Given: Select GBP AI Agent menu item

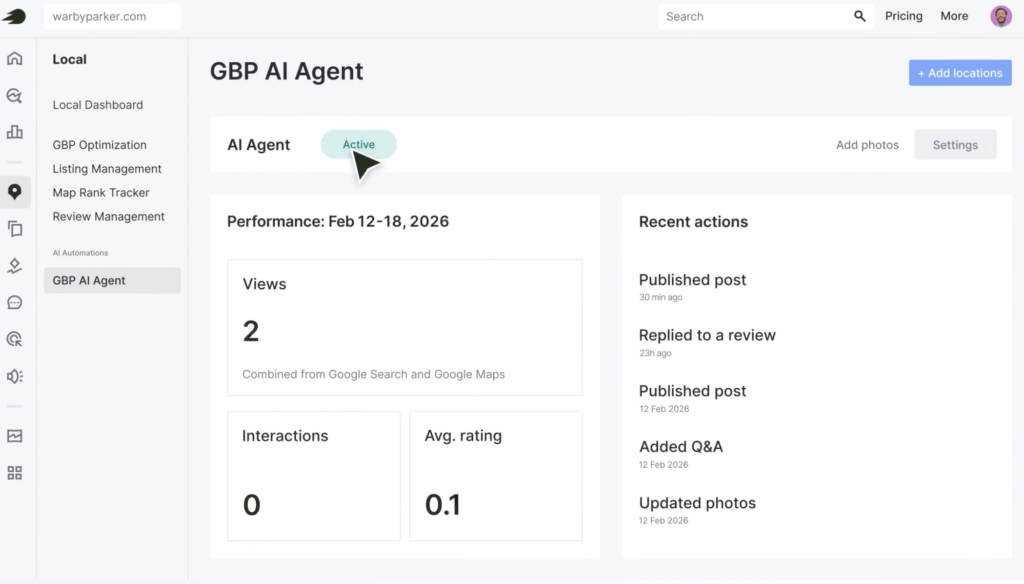Looking at the screenshot, I should pyautogui.click(x=112, y=280).
